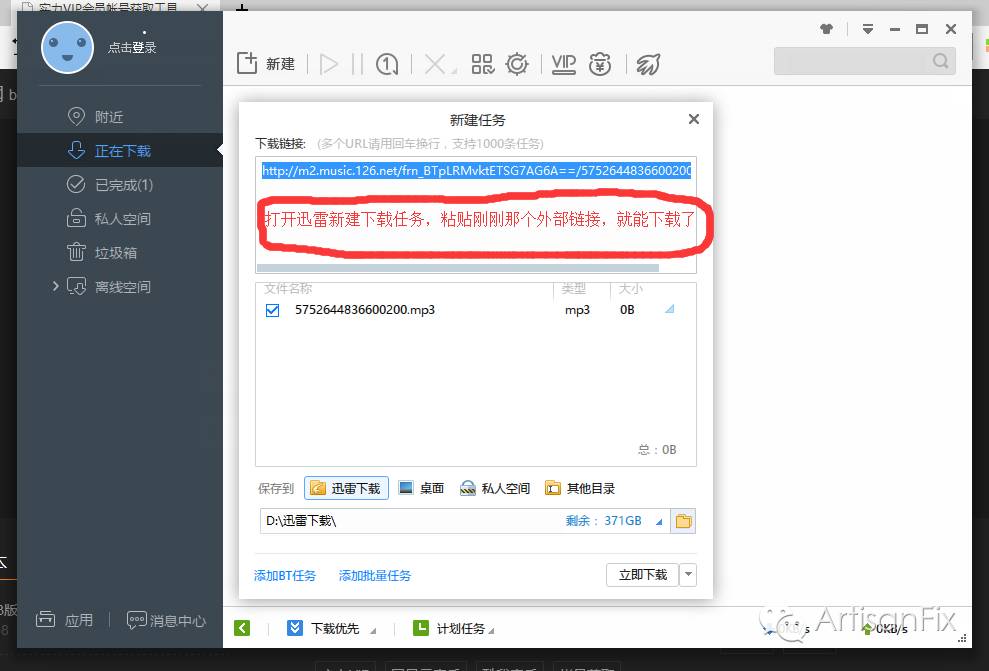
Task: Click the green collapse sidebar arrow
Action: 242,628
